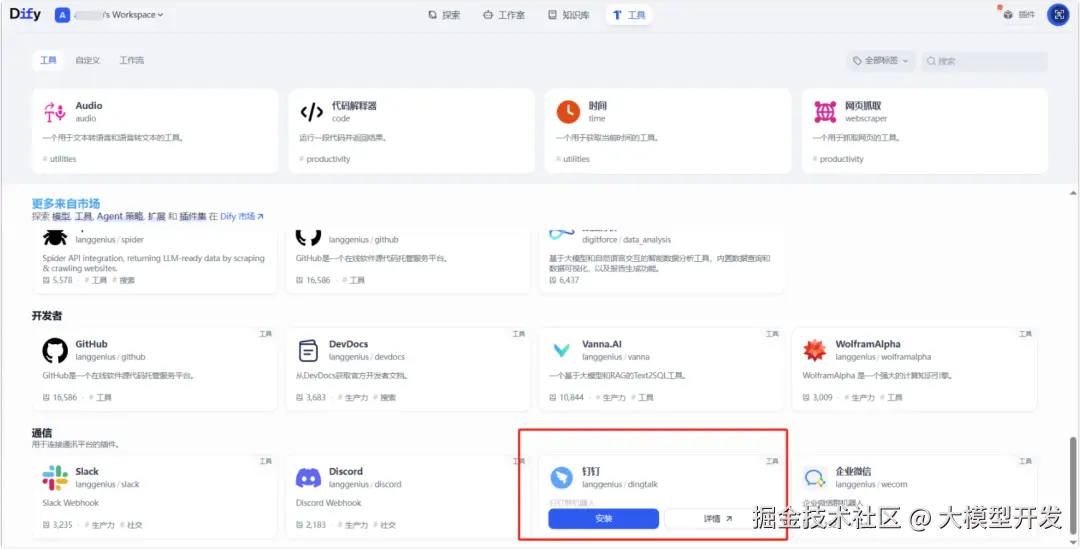Open the Dify 市场 link
This screenshot has height=549, width=1080.
pyautogui.click(x=242, y=216)
